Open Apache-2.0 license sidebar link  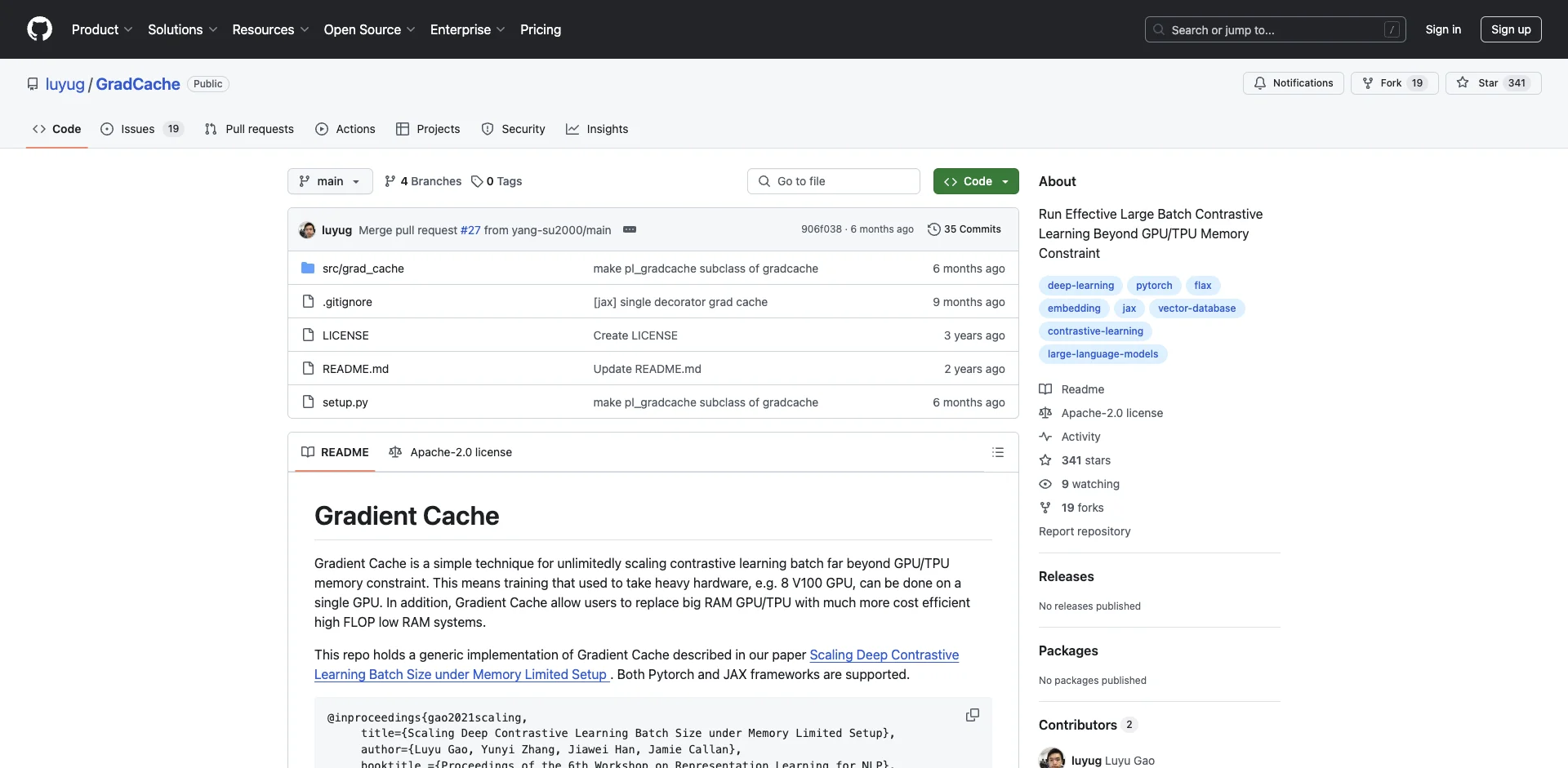[1101, 413]
